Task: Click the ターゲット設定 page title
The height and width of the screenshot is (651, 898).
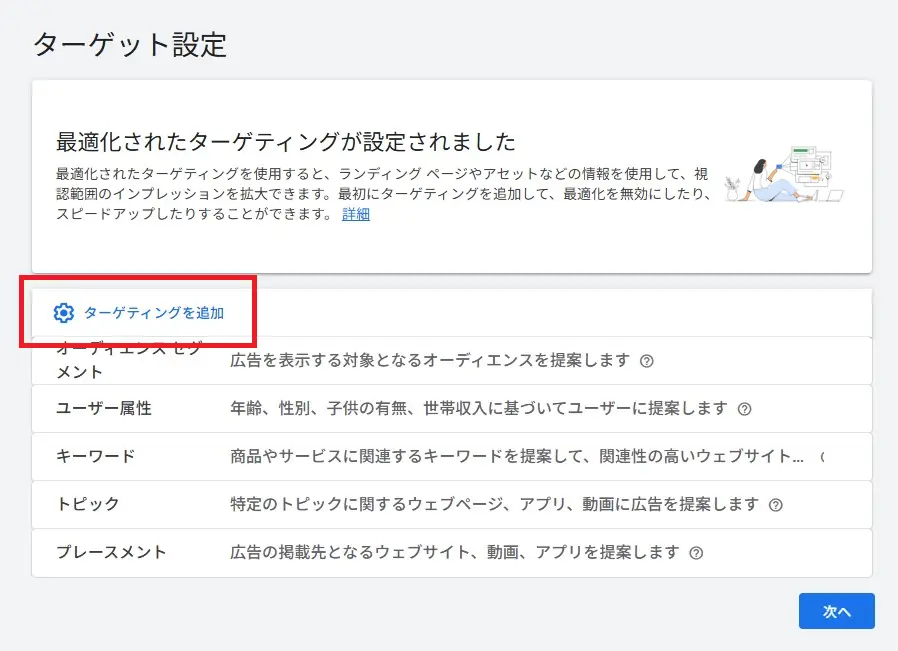Action: [131, 45]
